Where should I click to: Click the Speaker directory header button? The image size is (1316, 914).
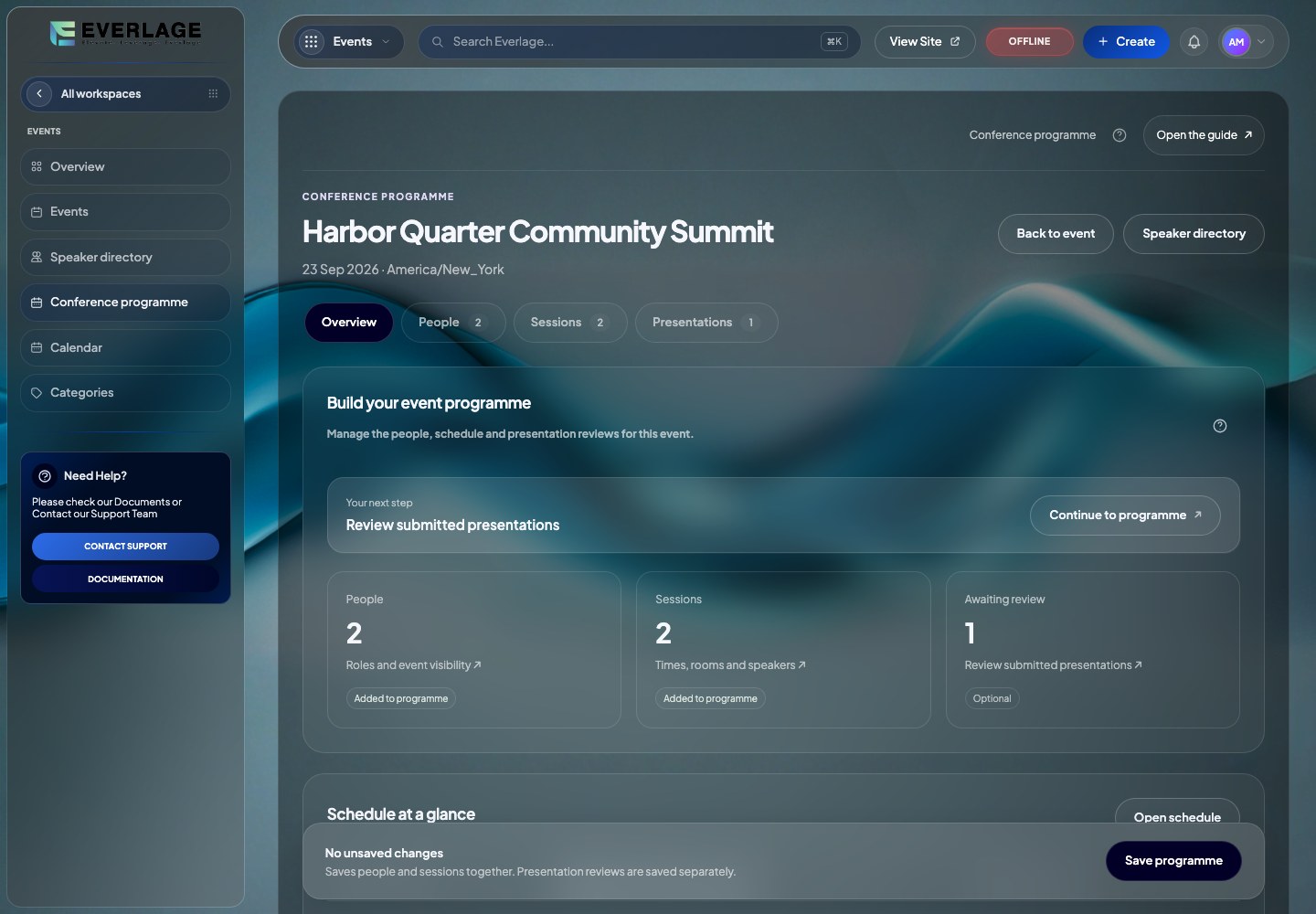pos(1194,234)
